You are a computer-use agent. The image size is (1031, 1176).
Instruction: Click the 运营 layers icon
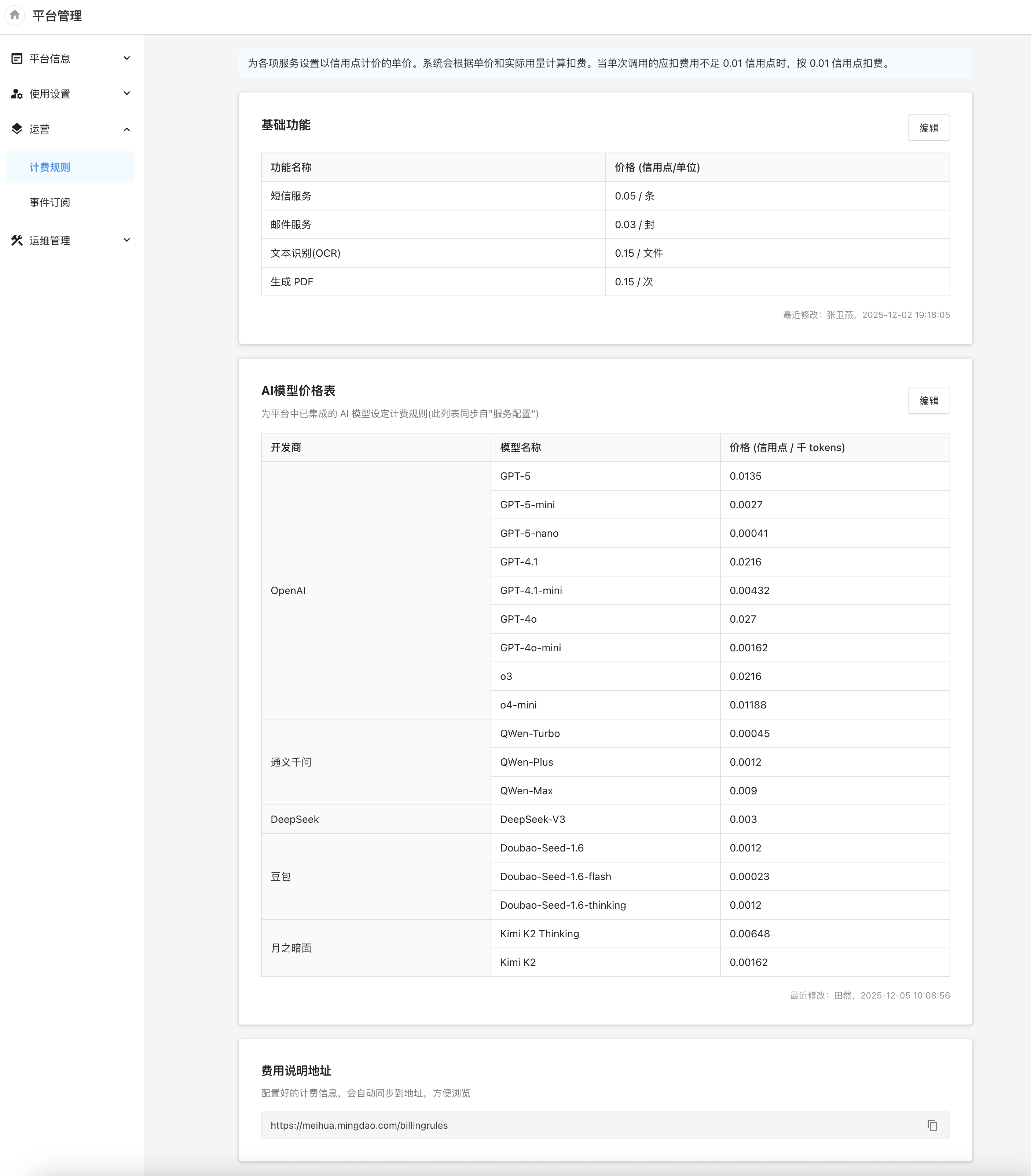click(x=17, y=129)
